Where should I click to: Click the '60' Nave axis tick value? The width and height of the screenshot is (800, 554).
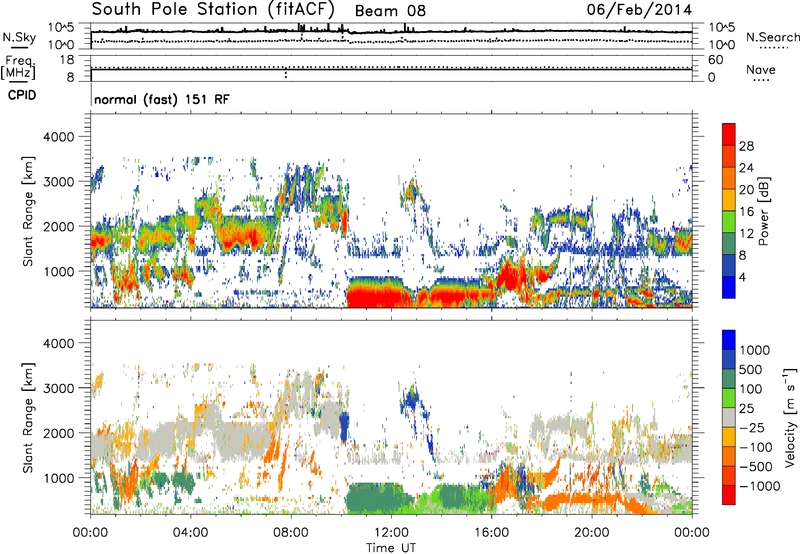click(x=716, y=60)
